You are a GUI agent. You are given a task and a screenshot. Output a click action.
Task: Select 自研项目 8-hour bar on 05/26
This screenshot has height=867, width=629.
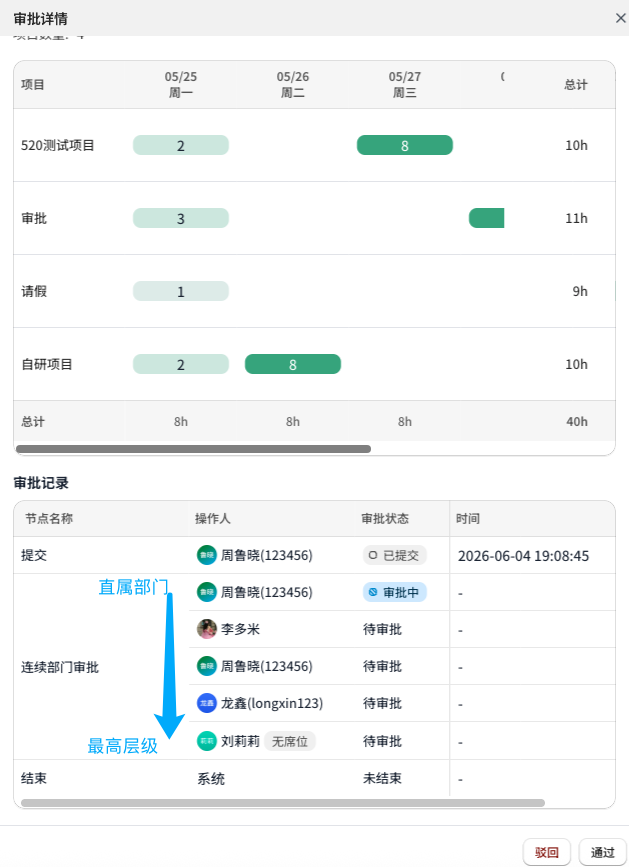click(x=293, y=364)
